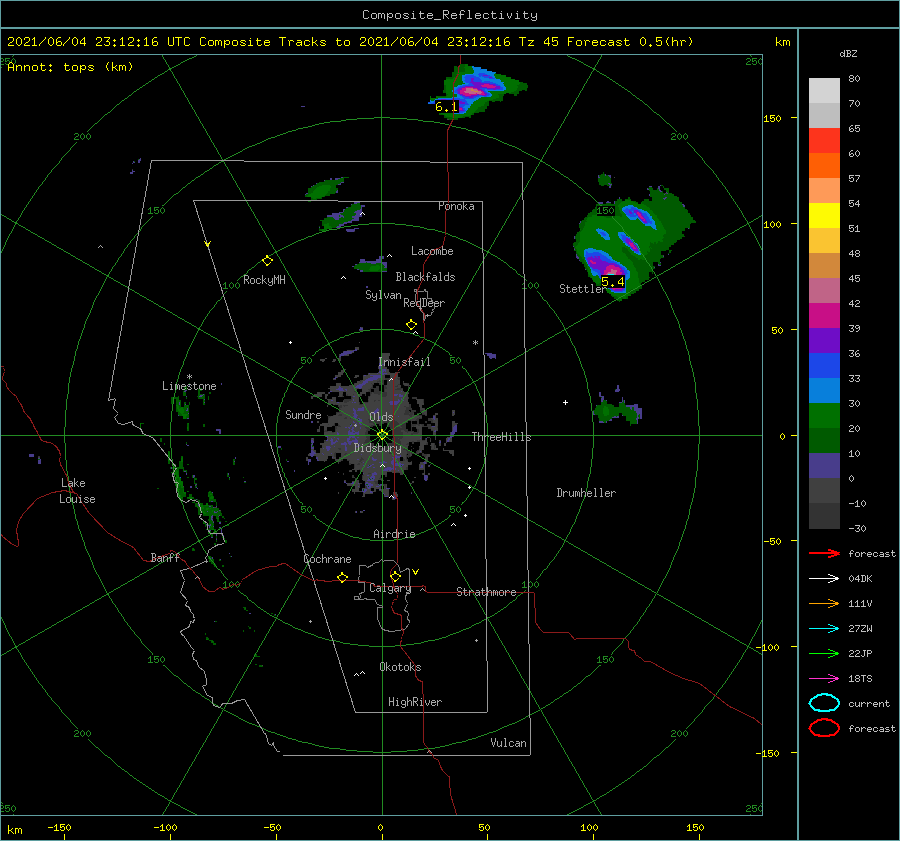Click the yellow radar-center diamond near Didsbury
Viewport: 900px width, 841px height.
click(382, 435)
